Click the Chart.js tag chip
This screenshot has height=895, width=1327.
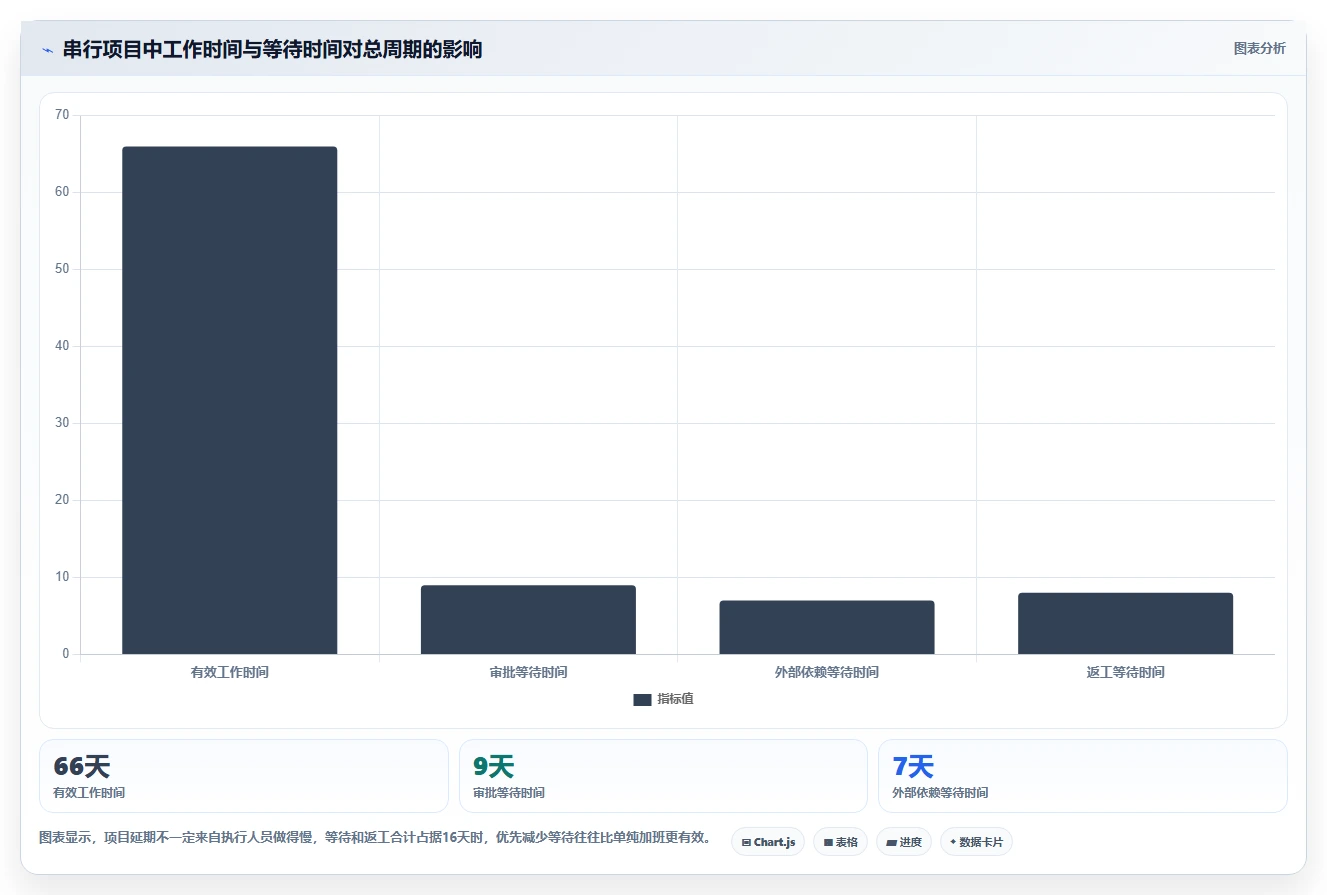(768, 842)
